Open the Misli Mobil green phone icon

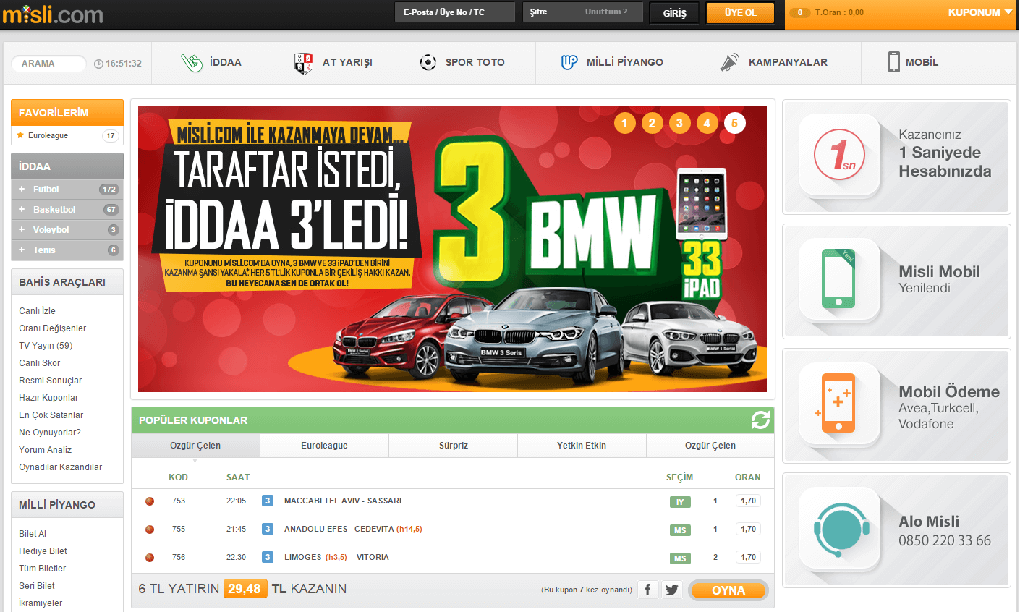coord(838,279)
